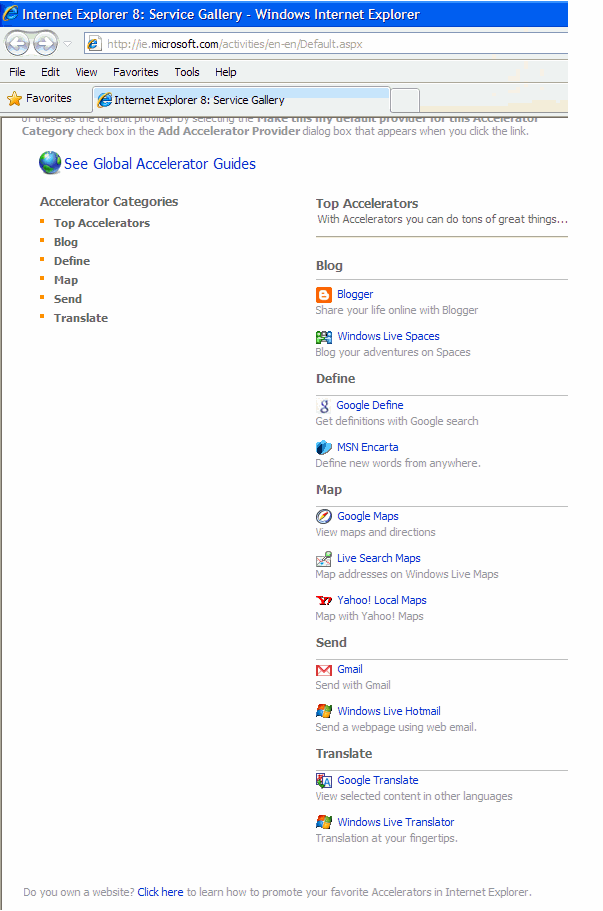Click 'Send a webpage using web email.' text
Screen dimensions: 603x911
point(396,727)
